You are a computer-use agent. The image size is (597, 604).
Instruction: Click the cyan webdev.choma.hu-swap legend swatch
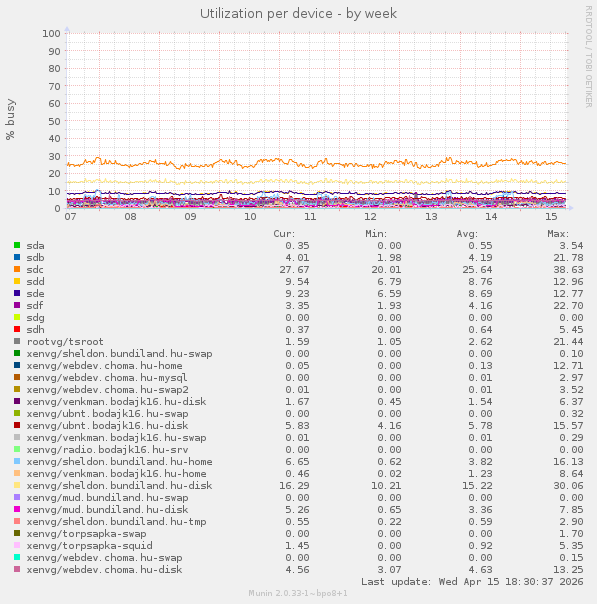[x=17, y=557]
